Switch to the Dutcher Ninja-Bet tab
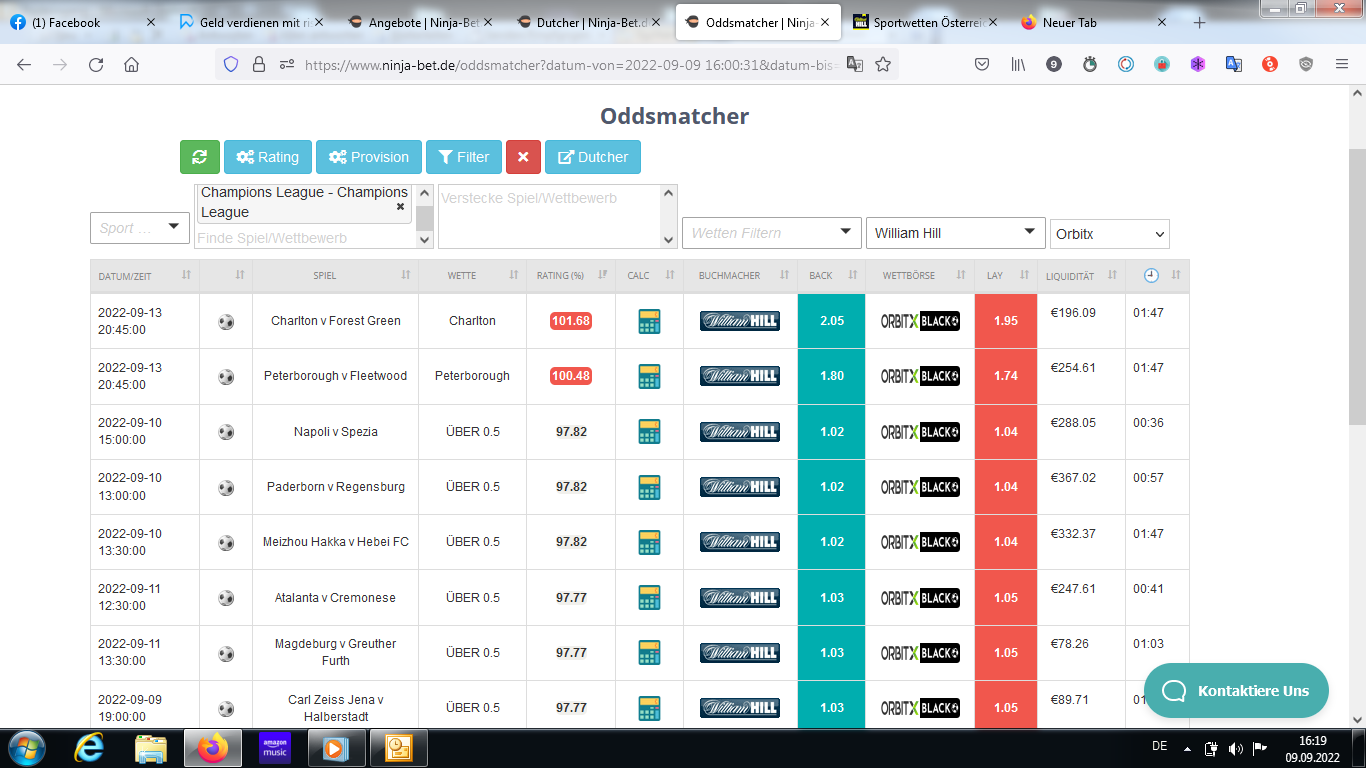This screenshot has height=768, width=1366. tap(590, 22)
